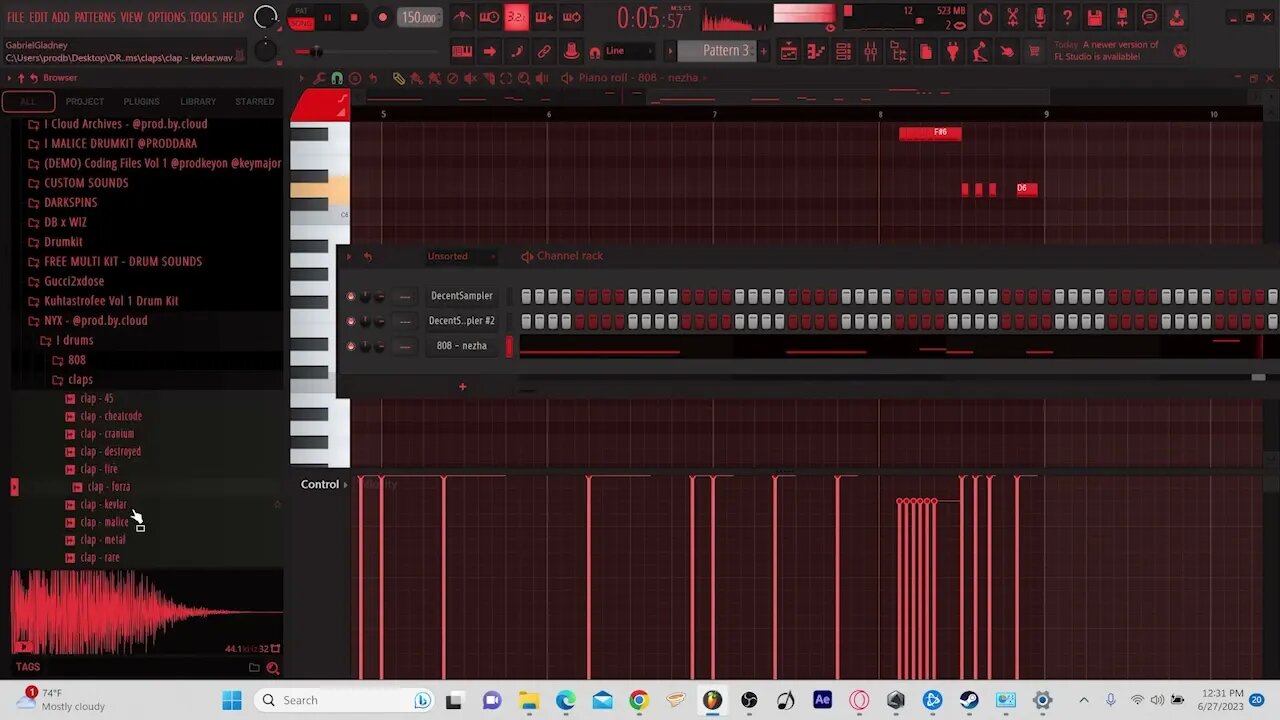1280x720 pixels.
Task: Switch Browser to LIBRARY tab
Action: coord(198,101)
